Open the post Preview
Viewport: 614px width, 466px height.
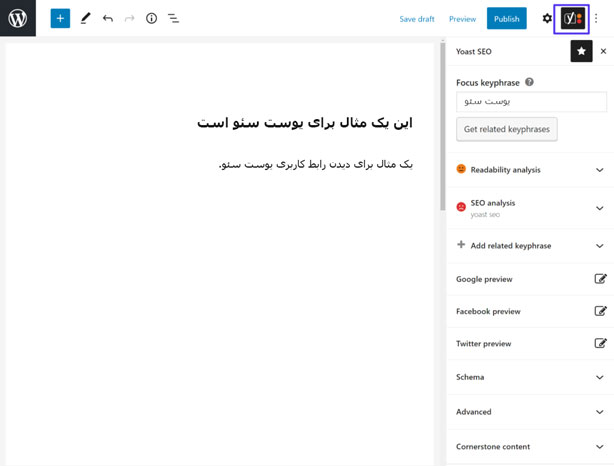(x=462, y=19)
